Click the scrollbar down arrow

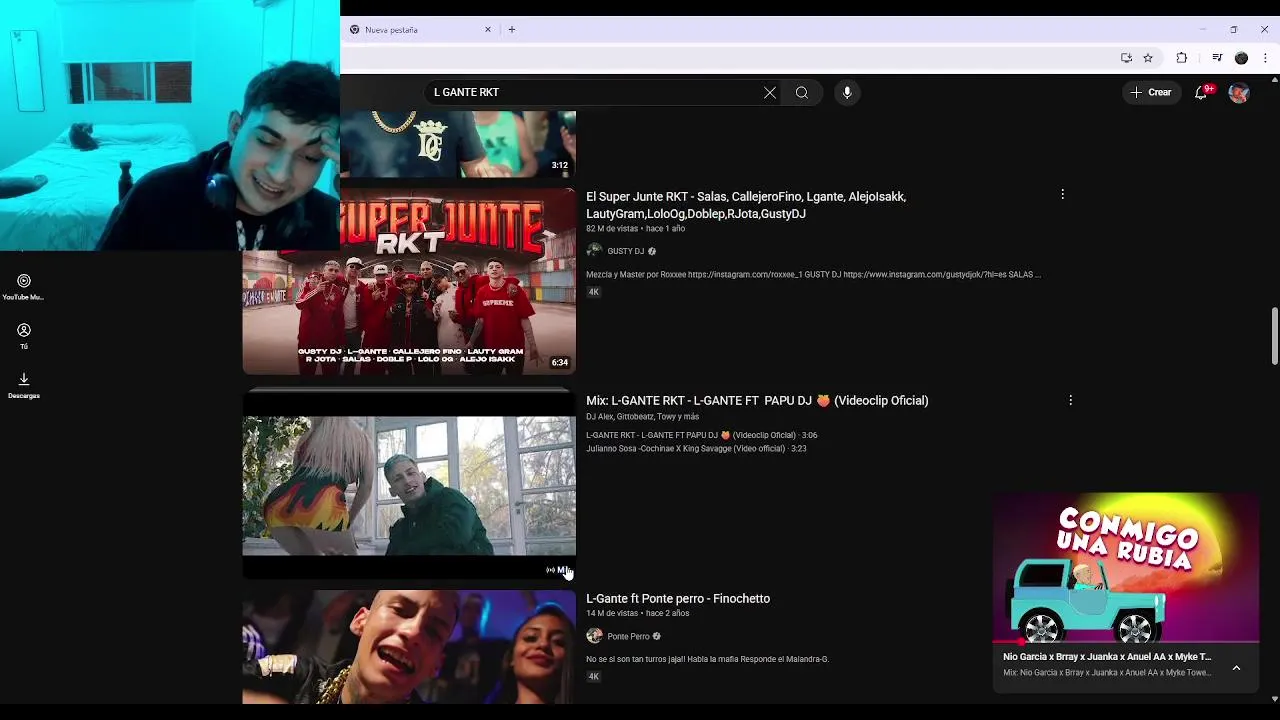[x=1274, y=699]
